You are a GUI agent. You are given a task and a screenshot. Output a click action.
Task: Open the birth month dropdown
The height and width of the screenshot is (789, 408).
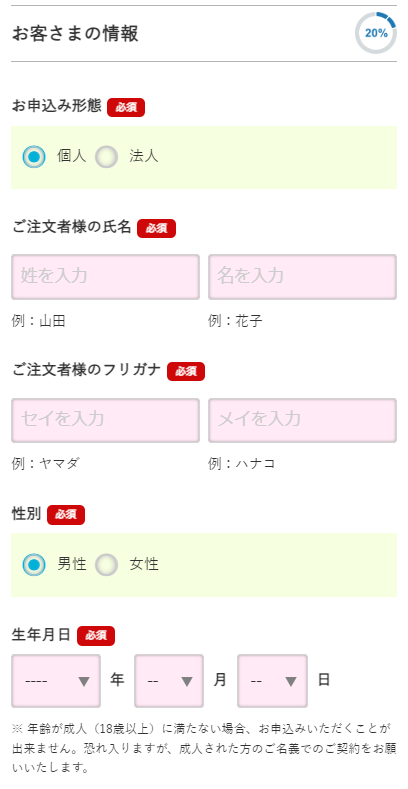pos(169,681)
